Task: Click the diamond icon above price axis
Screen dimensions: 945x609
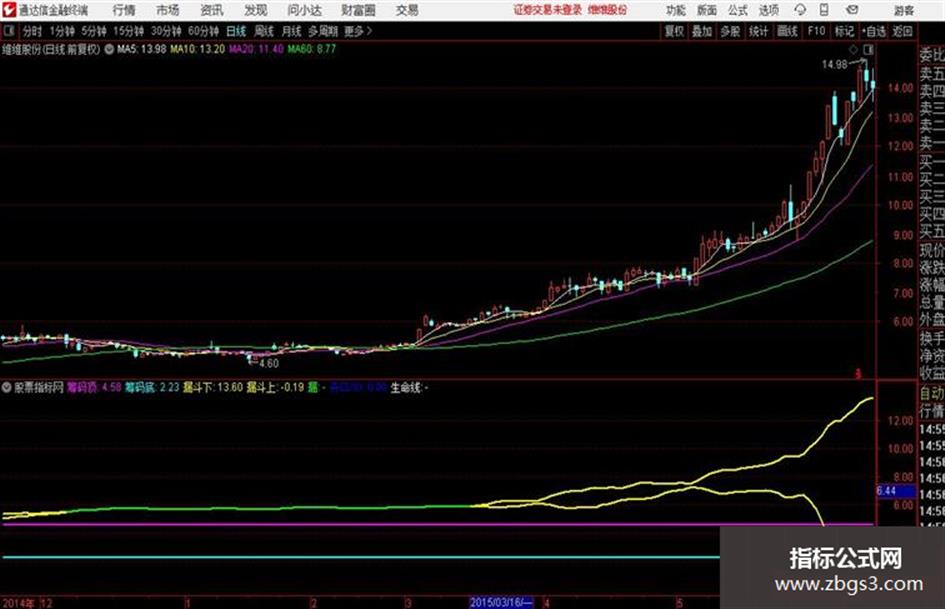Action: pos(853,49)
